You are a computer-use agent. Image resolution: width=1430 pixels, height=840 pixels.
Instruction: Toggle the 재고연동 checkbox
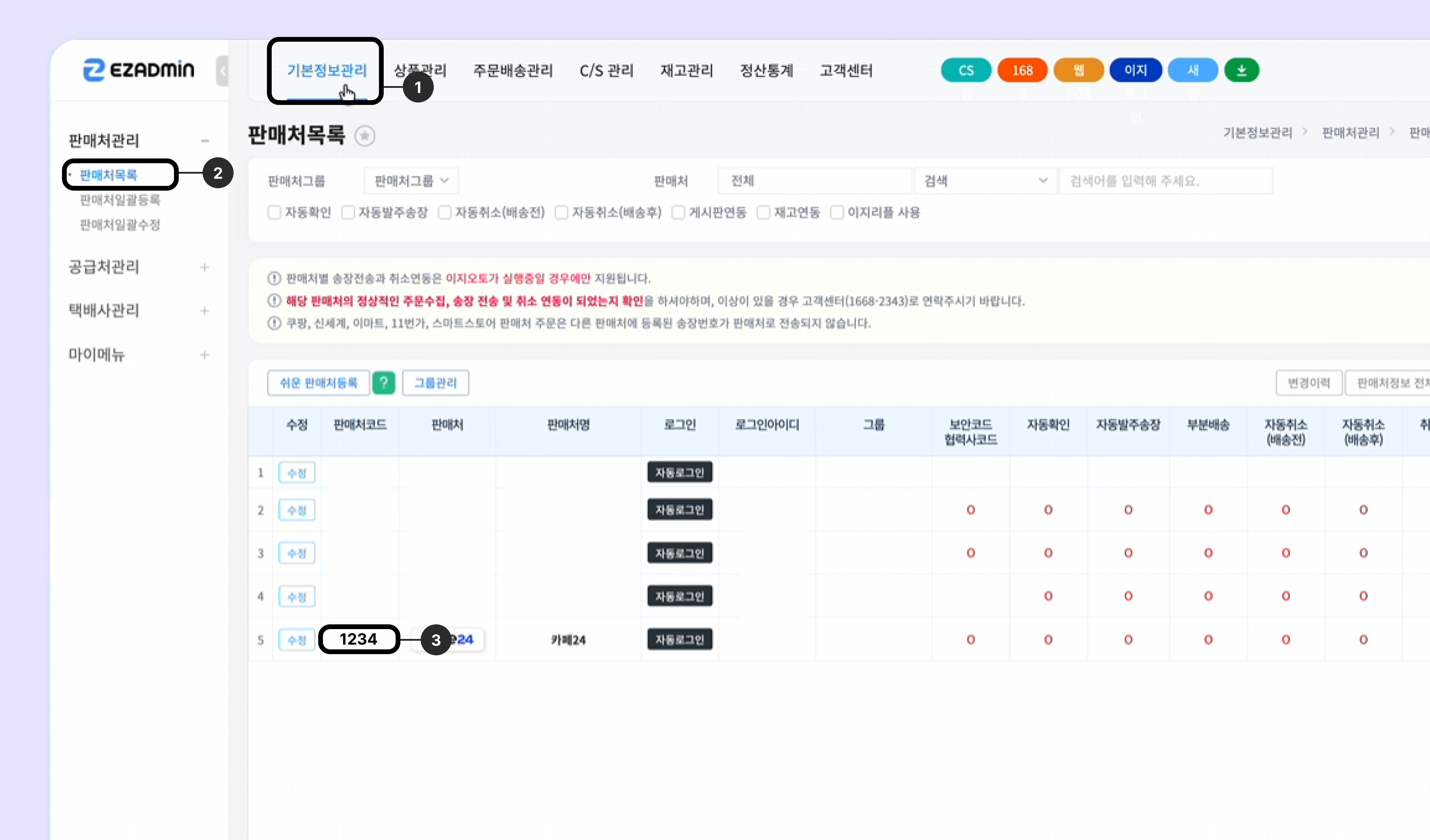(764, 212)
